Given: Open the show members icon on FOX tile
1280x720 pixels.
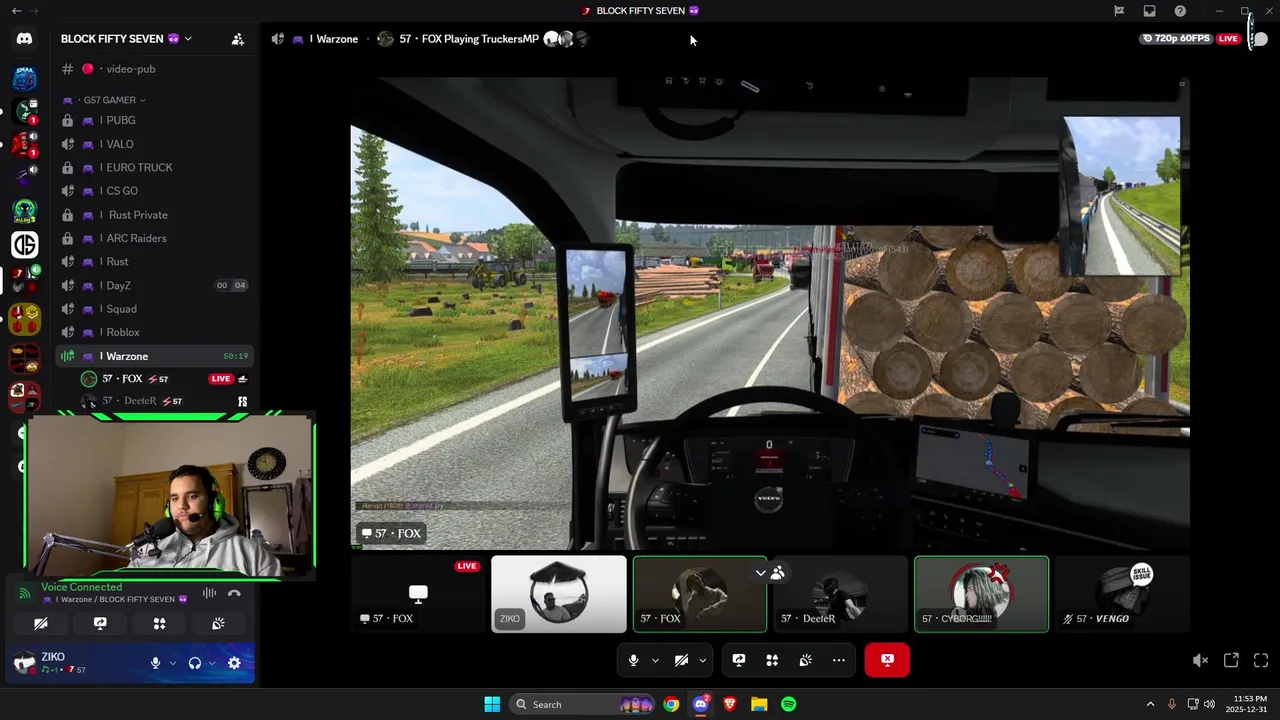Looking at the screenshot, I should point(777,573).
